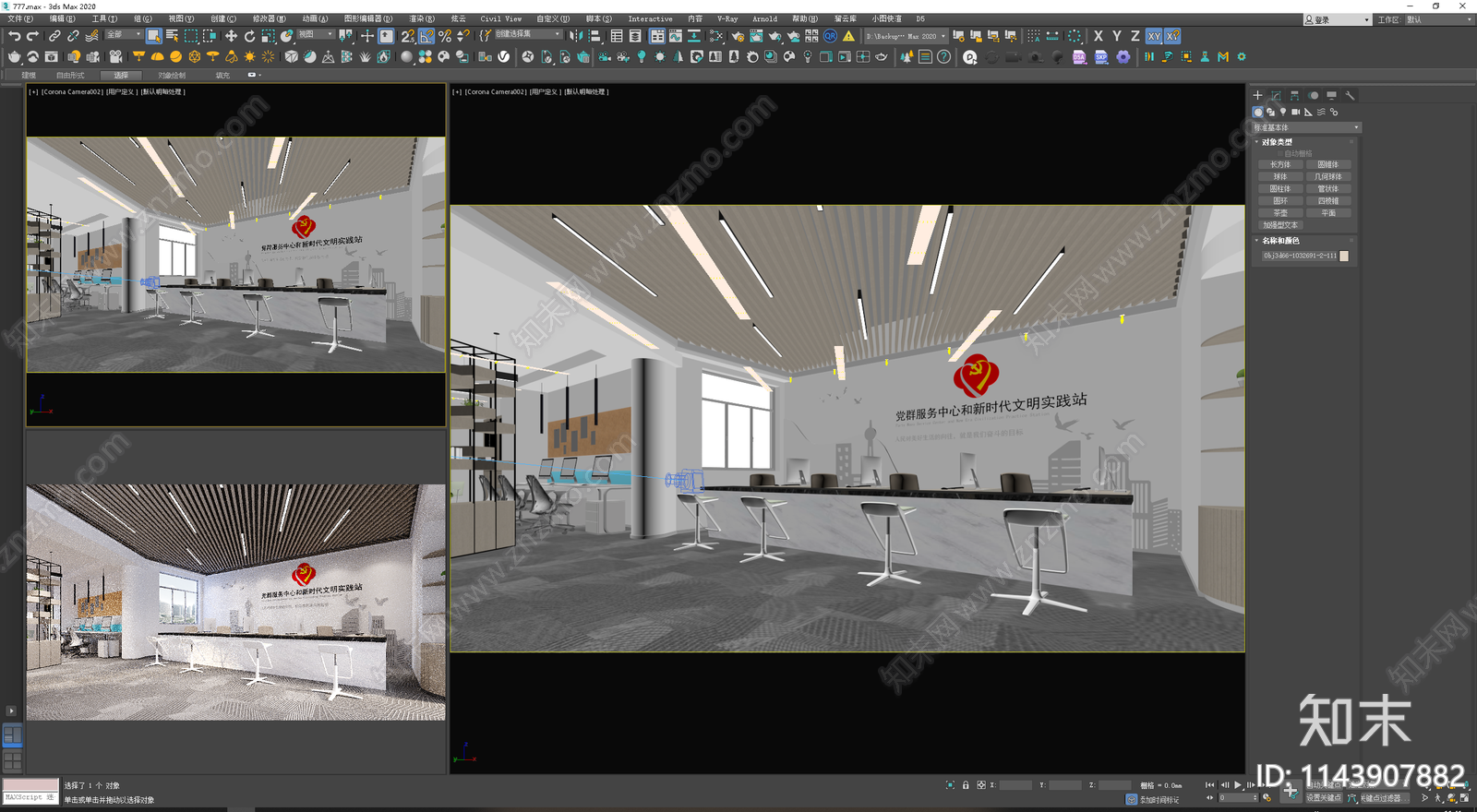Click the X coordinate input field in status bar

1015,785
